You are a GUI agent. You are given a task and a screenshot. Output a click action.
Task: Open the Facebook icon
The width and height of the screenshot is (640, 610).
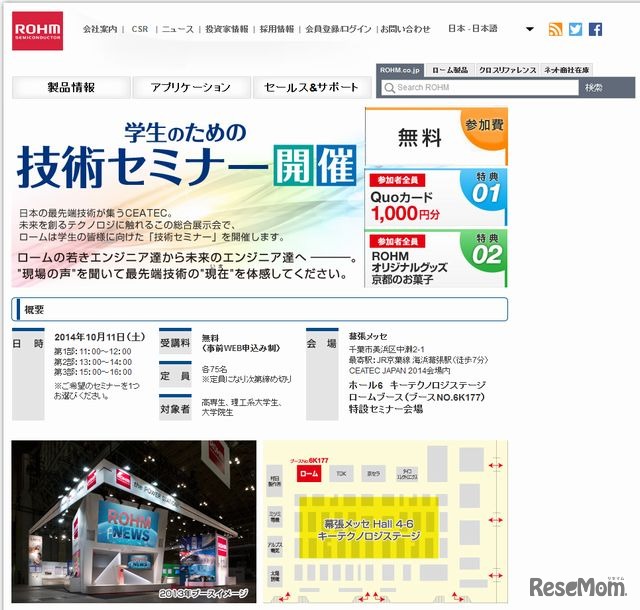coord(595,29)
